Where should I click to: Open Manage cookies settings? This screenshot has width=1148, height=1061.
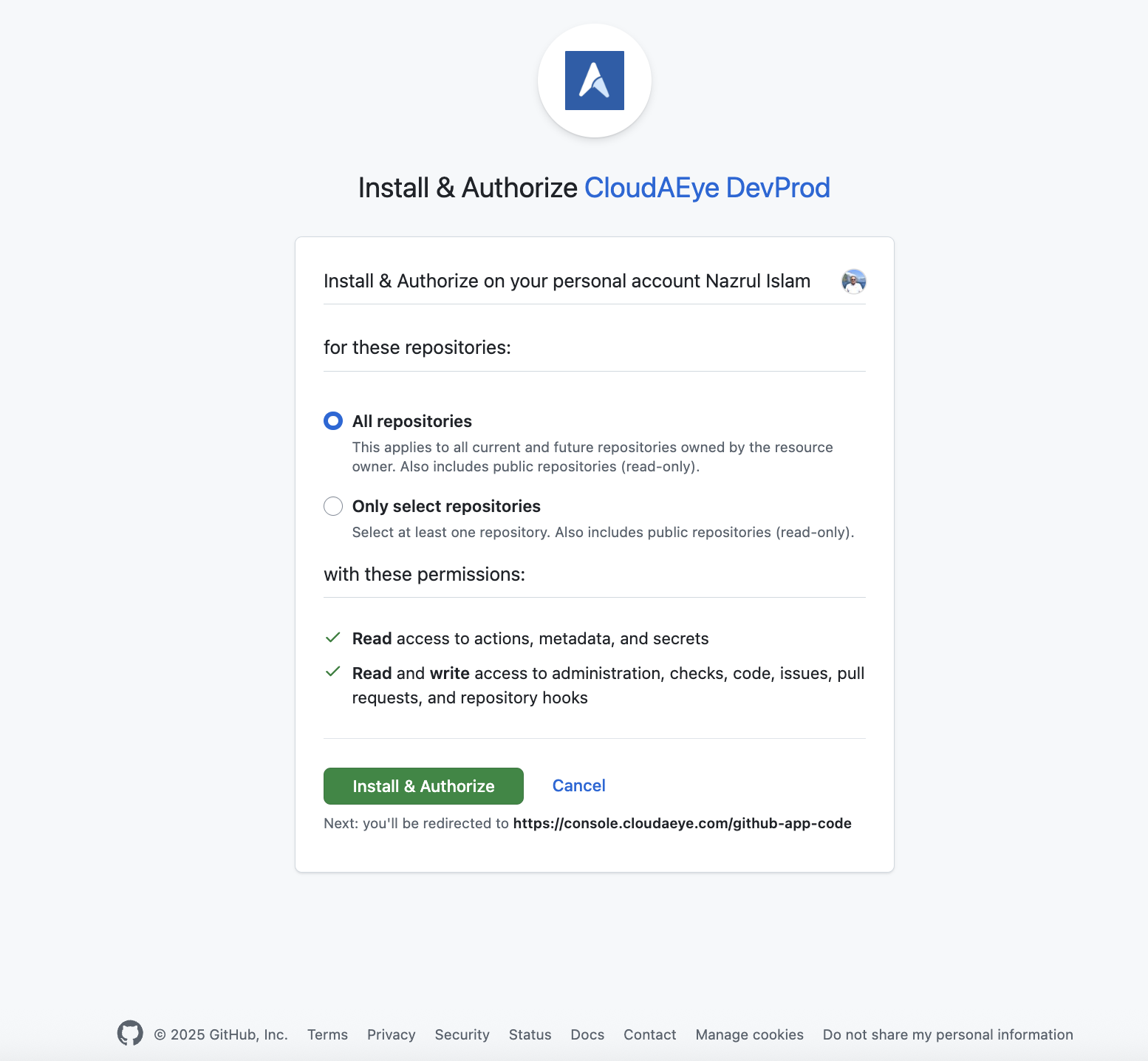(x=749, y=1034)
